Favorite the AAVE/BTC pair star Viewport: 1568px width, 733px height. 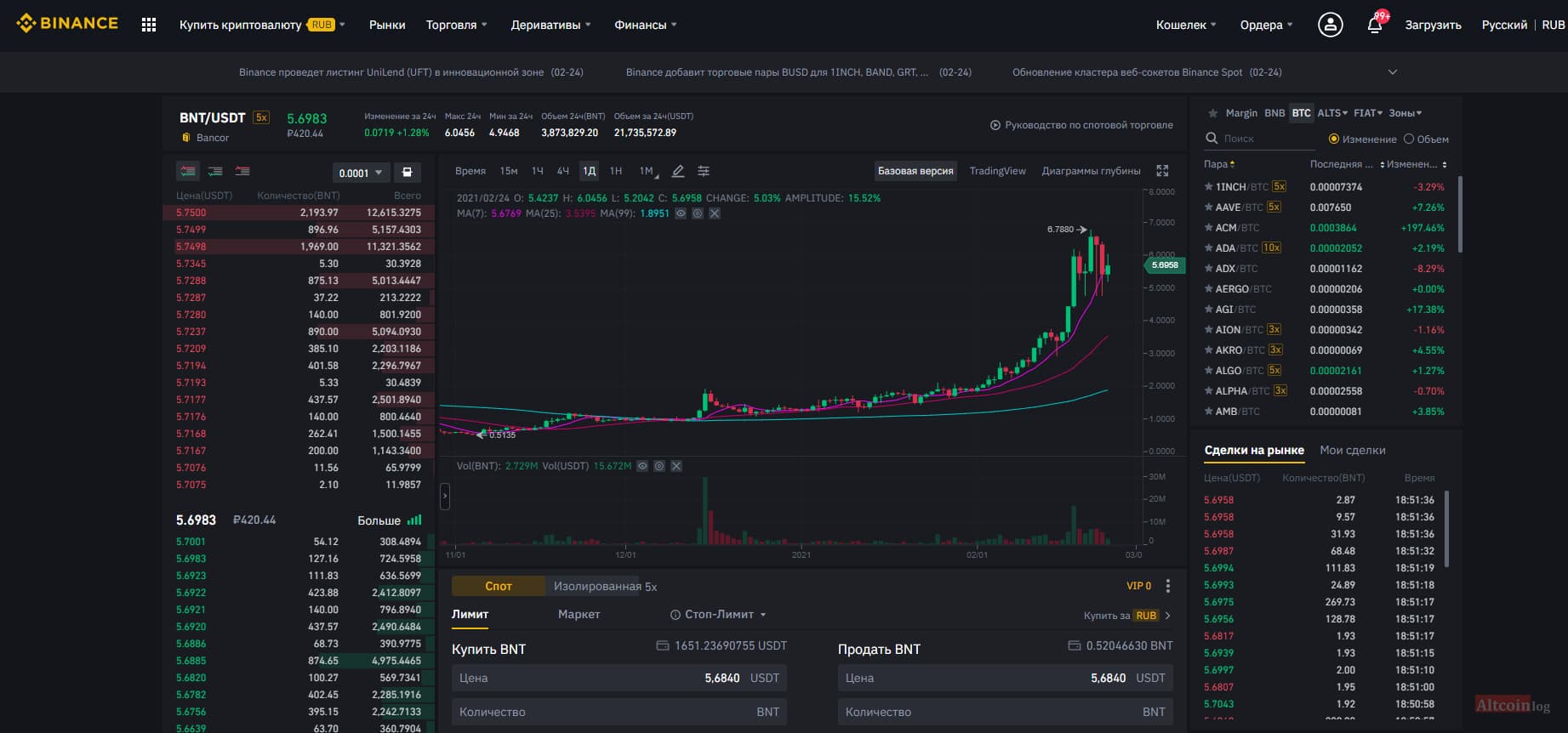click(x=1208, y=207)
